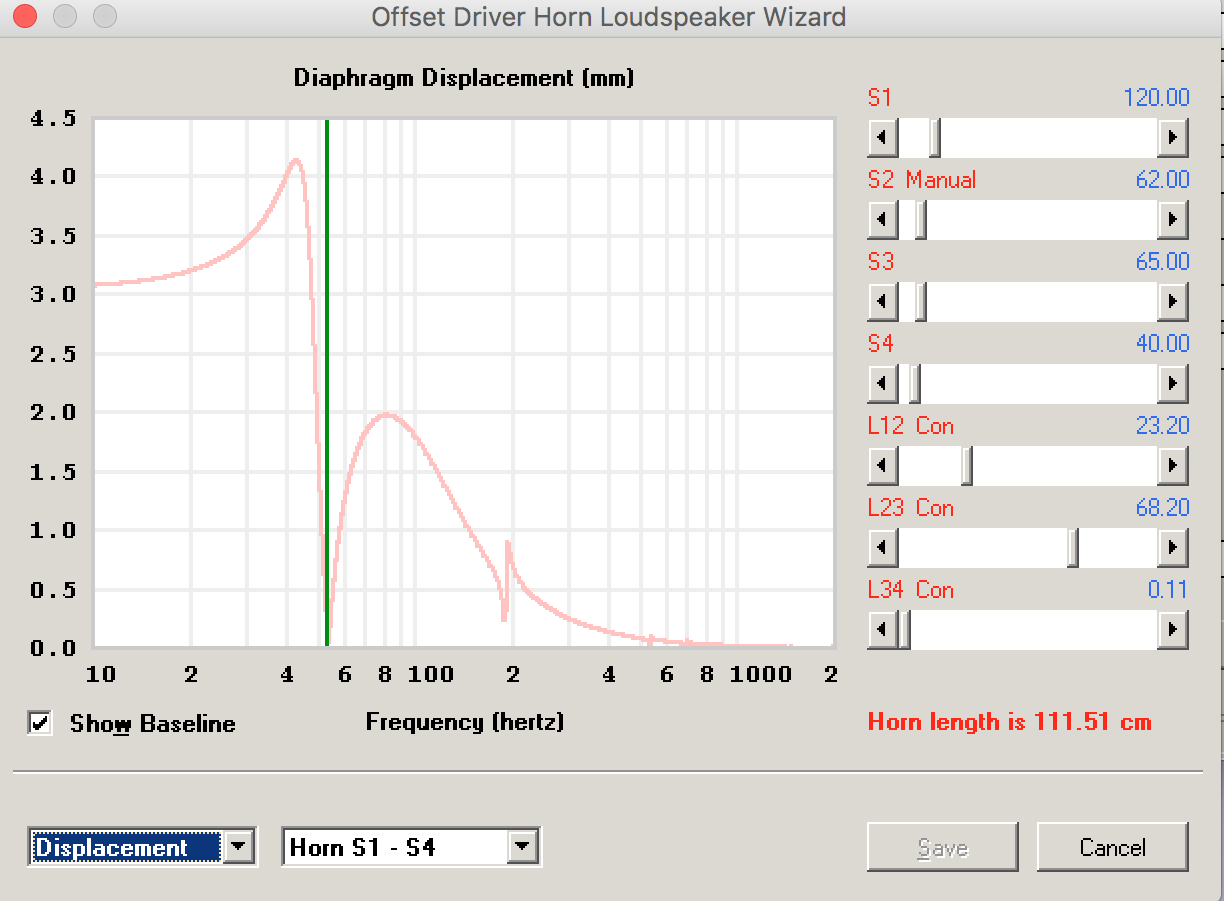
Task: Click the S3 slider thumb
Action: click(x=921, y=301)
